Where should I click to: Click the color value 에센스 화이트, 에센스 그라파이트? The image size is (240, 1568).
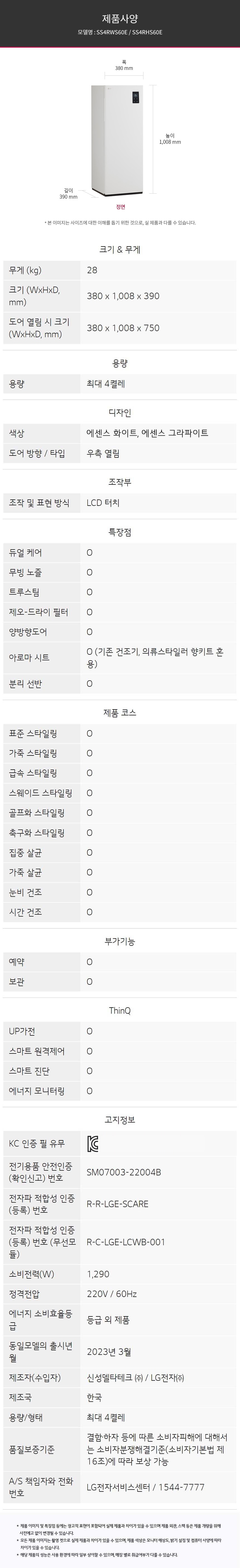point(147,433)
